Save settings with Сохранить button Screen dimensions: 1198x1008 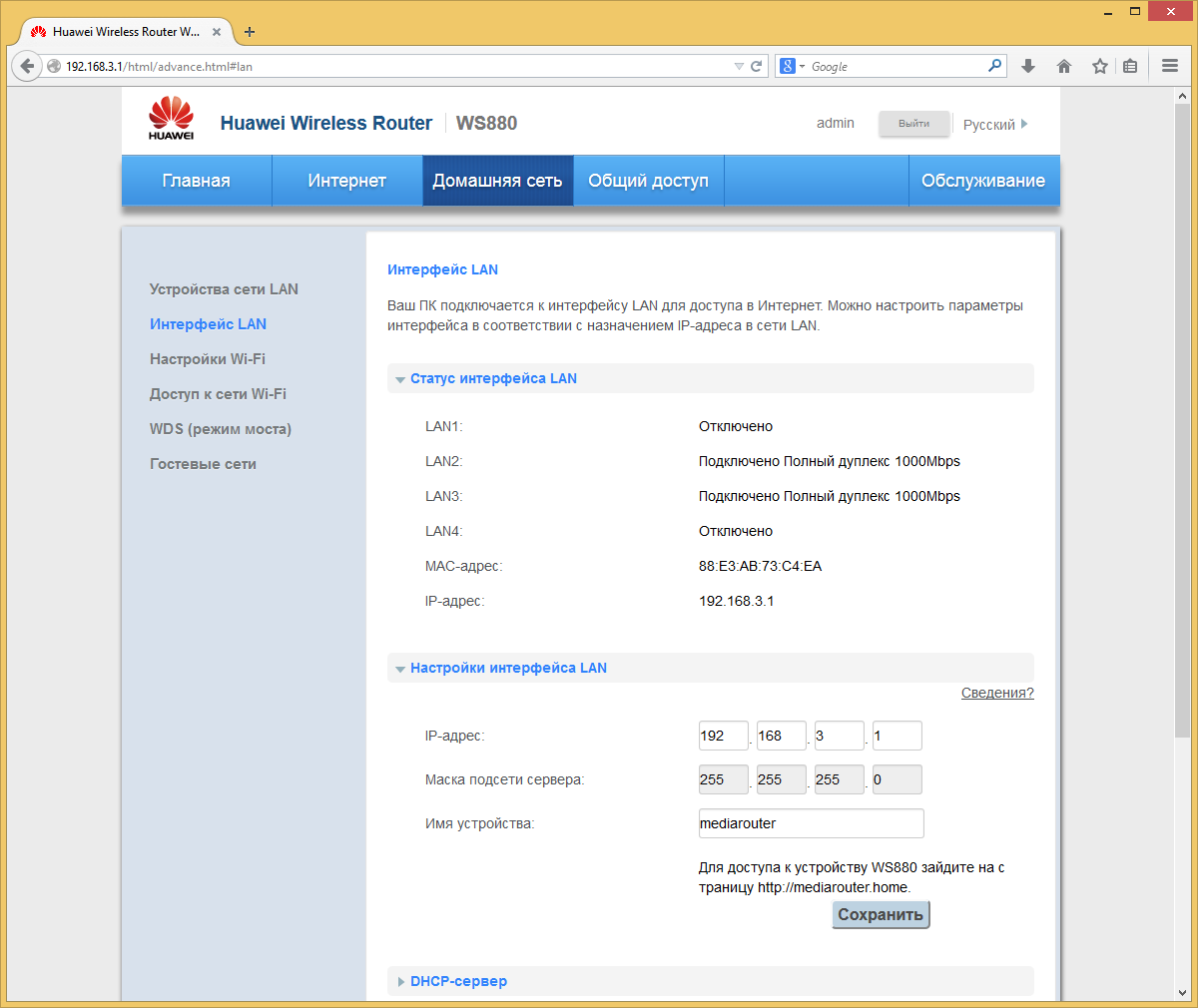(x=881, y=914)
